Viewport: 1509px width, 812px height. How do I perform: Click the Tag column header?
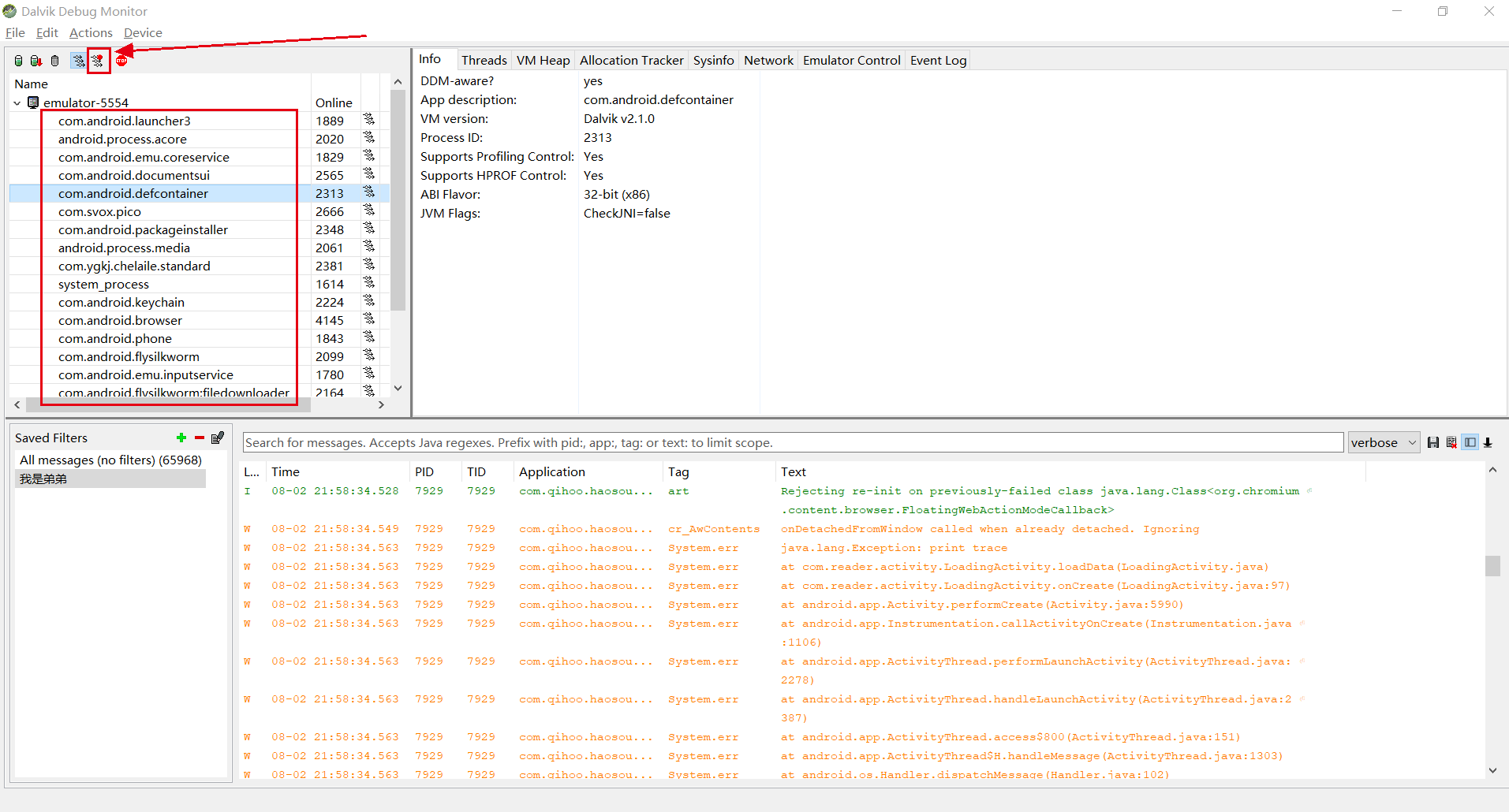click(x=720, y=471)
